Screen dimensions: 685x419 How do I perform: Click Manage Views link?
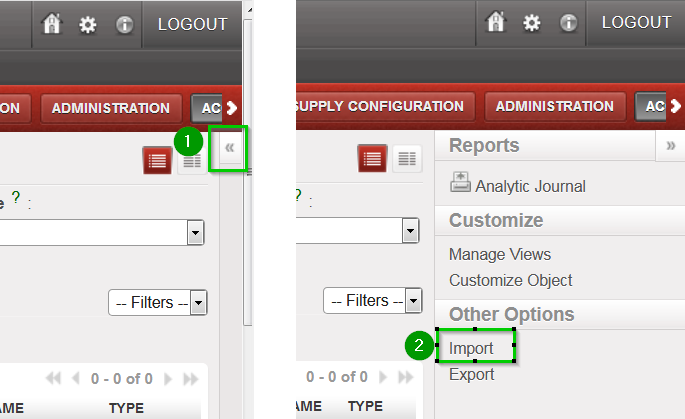[x=500, y=254]
